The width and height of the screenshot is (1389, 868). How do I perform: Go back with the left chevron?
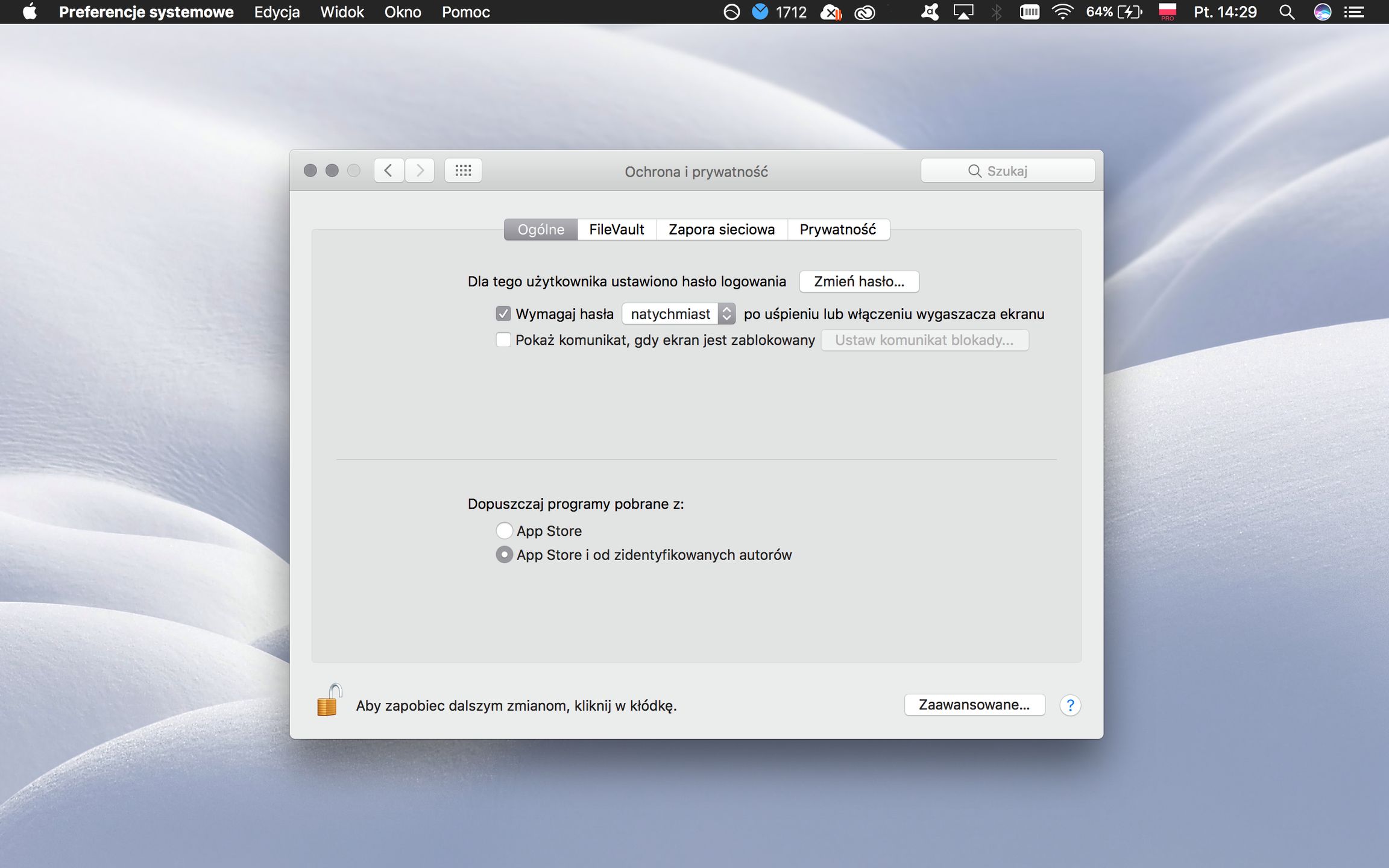point(389,171)
